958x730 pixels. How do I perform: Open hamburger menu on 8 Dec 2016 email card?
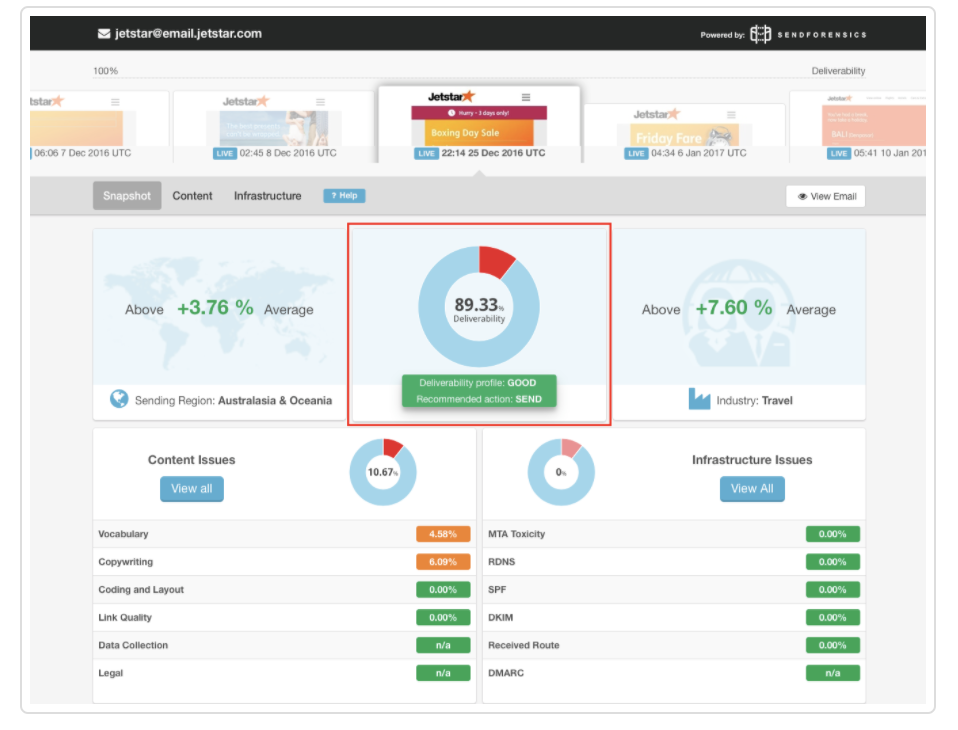pyautogui.click(x=320, y=102)
